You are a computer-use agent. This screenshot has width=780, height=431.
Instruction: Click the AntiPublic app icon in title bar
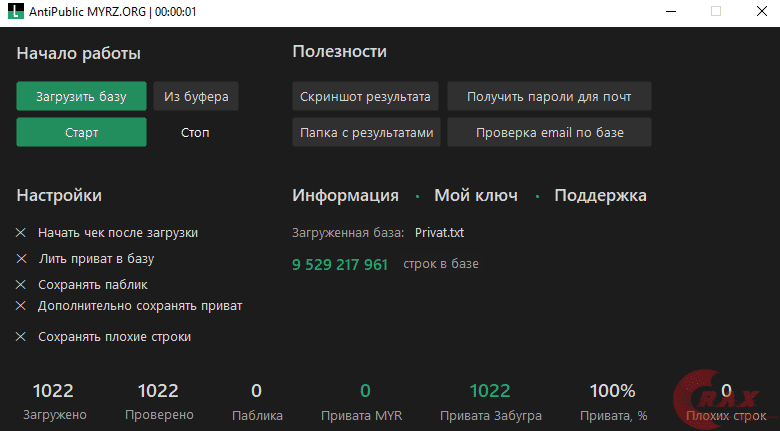[16, 11]
